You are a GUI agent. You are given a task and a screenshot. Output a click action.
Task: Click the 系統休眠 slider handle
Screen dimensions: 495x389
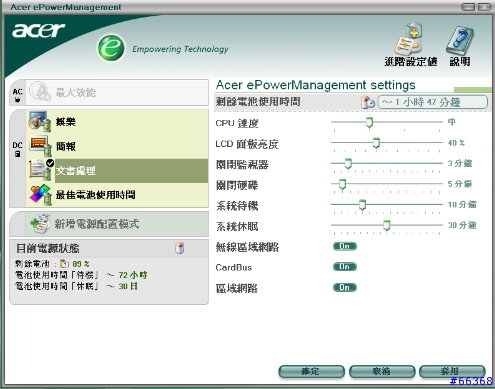point(386,225)
